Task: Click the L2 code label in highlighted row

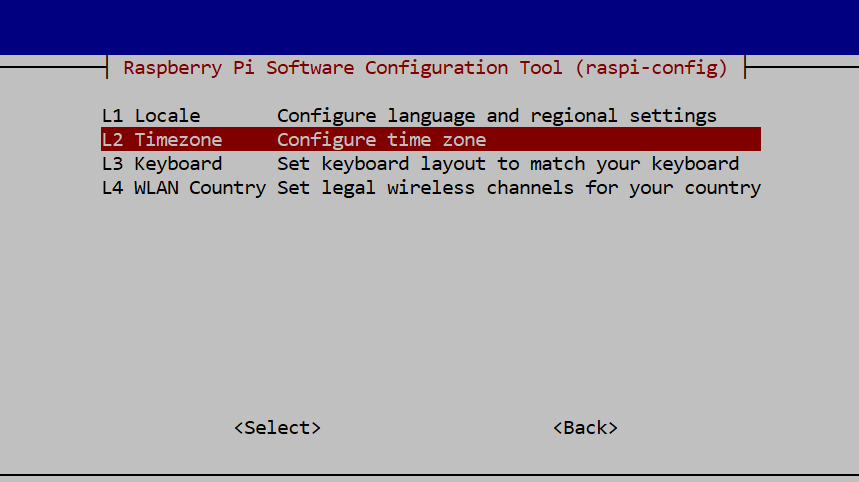Action: click(x=112, y=140)
